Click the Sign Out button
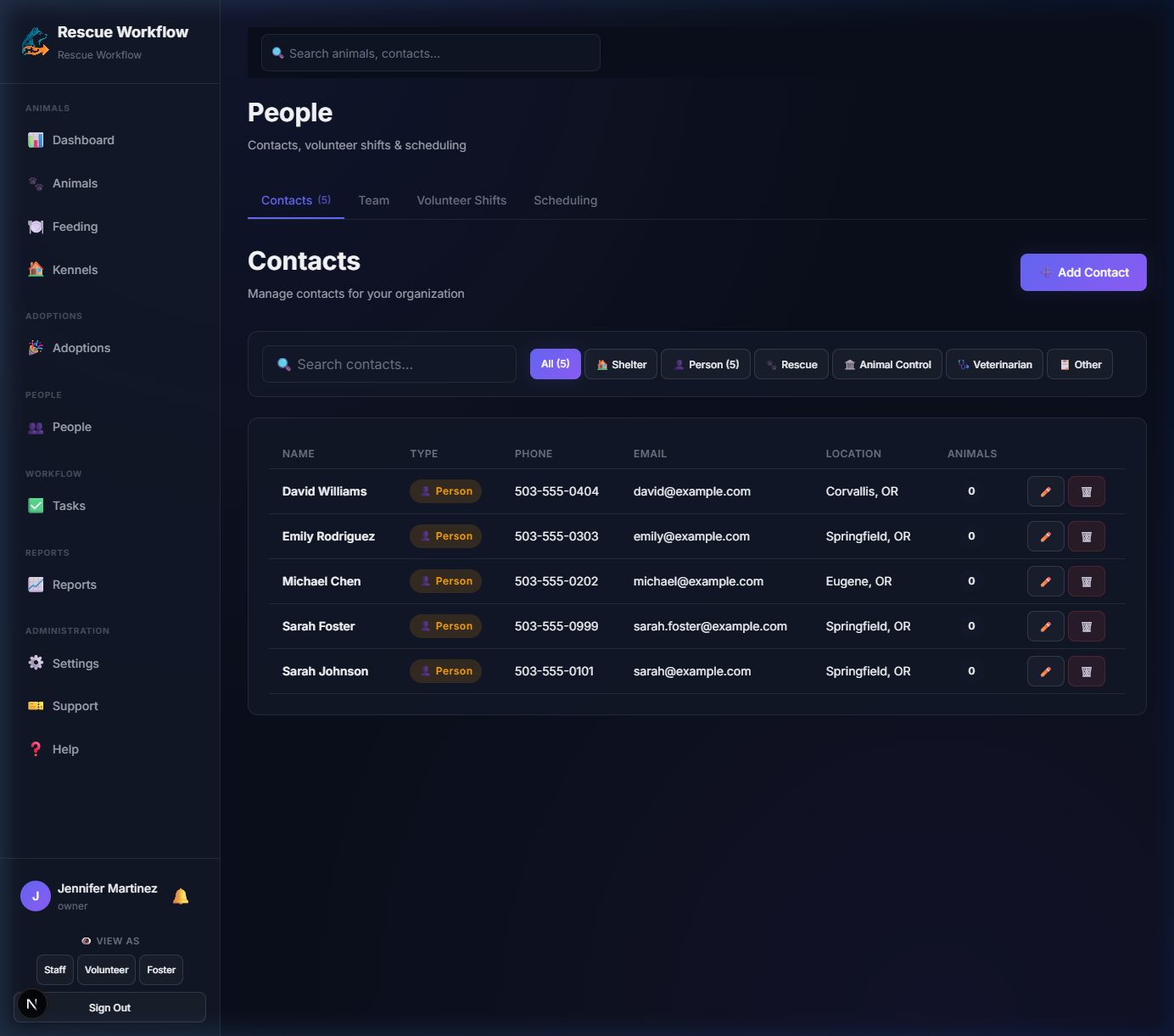 pyautogui.click(x=109, y=1007)
